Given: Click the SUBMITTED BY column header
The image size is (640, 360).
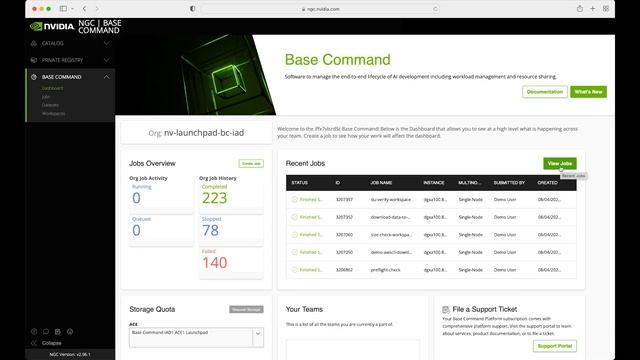Looking at the screenshot, I should [x=509, y=183].
